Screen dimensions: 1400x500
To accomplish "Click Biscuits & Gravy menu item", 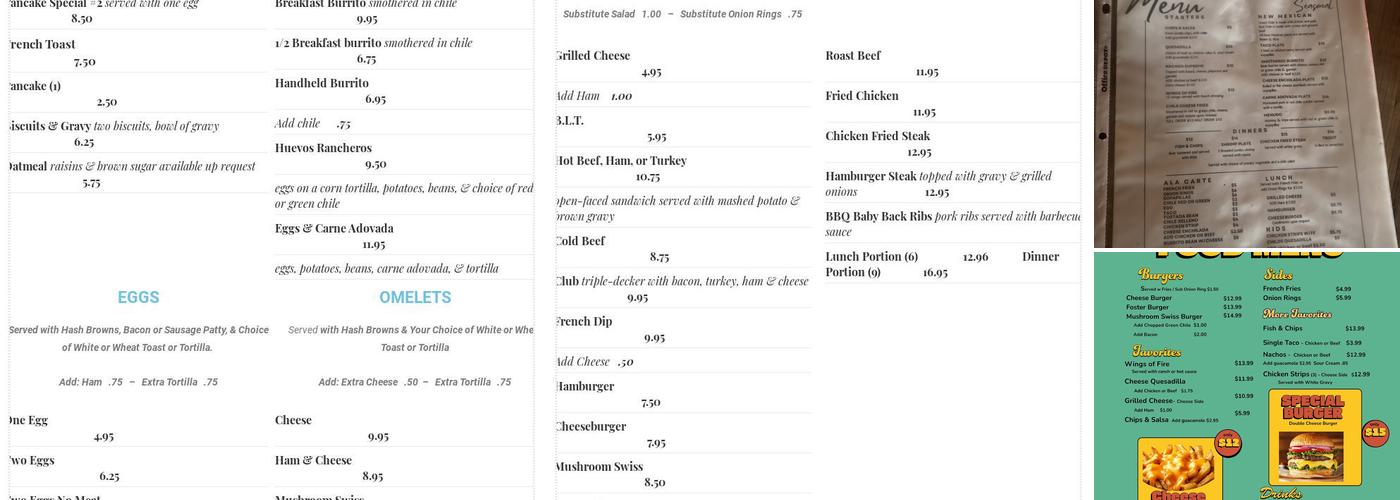I will (x=46, y=126).
